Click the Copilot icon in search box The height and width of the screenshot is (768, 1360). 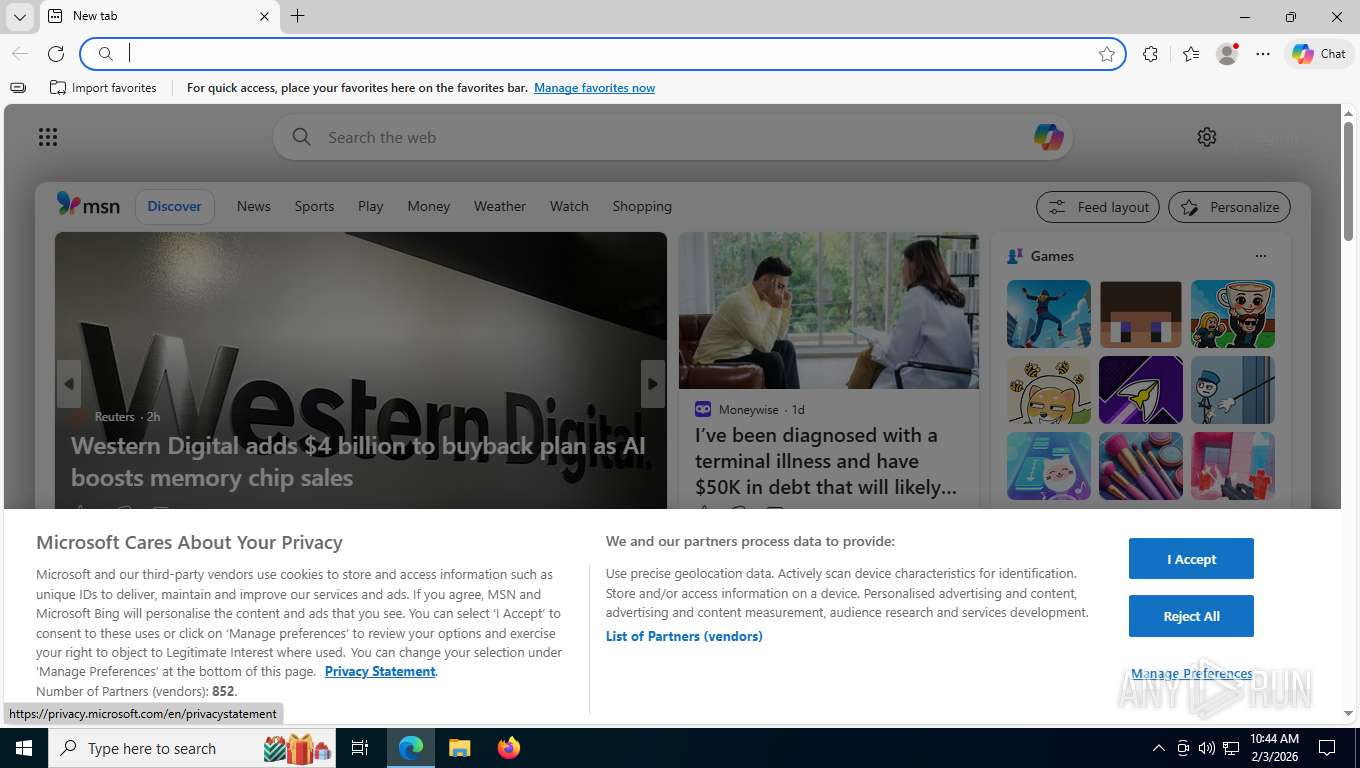pos(1048,137)
